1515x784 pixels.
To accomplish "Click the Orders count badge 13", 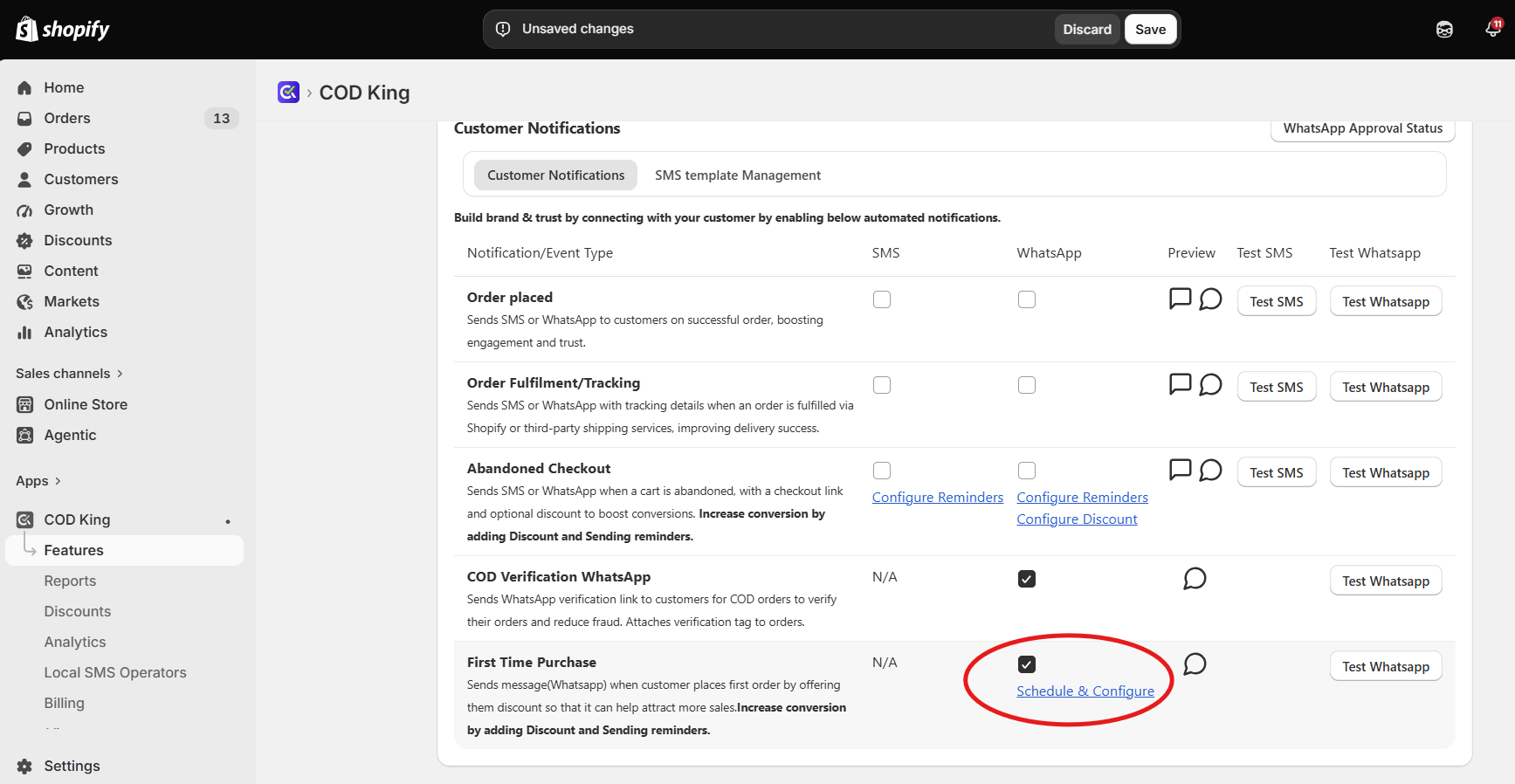I will tap(222, 118).
